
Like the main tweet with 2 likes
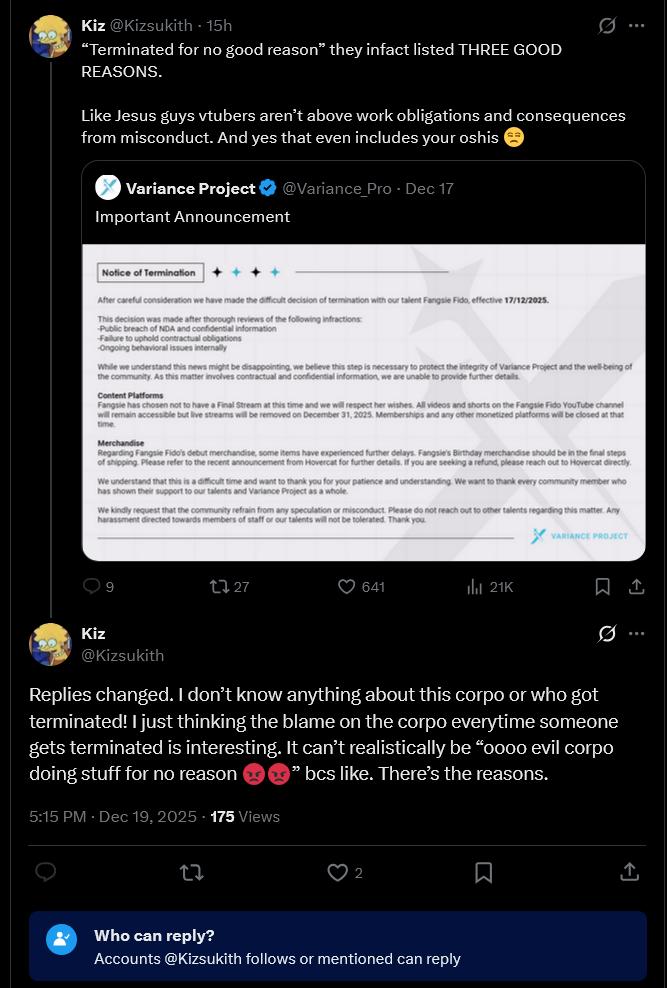click(345, 872)
